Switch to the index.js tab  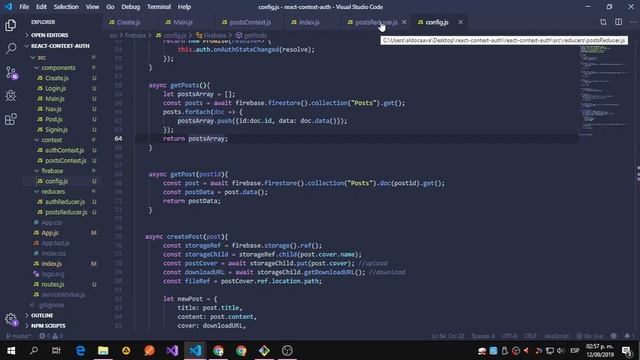(309, 22)
